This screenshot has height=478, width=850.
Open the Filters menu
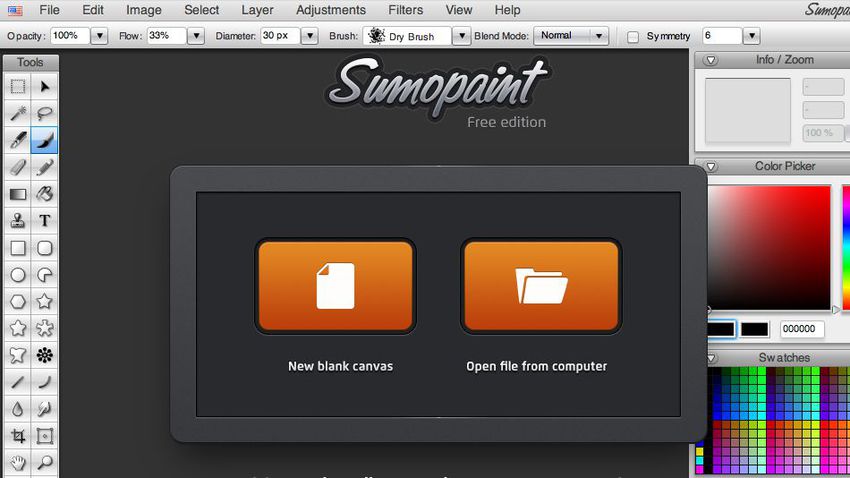405,10
